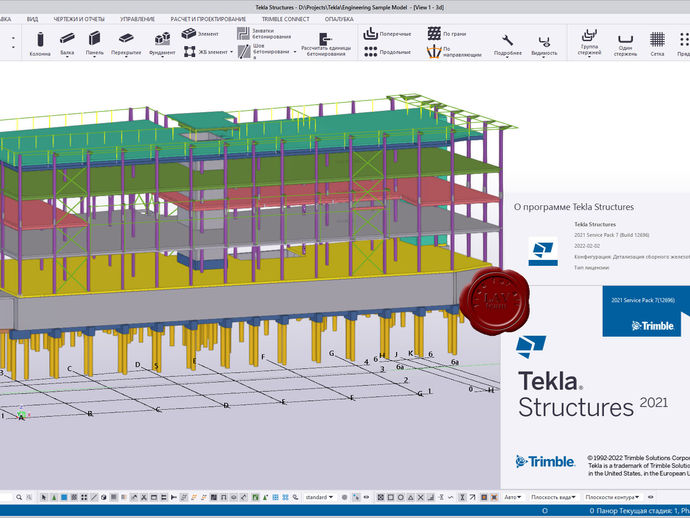Toggle the blue grid selection switch
The width and height of the screenshot is (690, 518).
click(275, 497)
